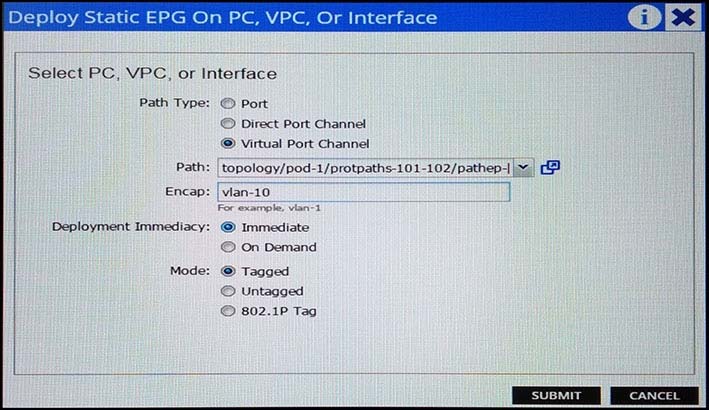Set mode to Tagged
Viewport: 709px width, 410px height.
pos(228,271)
